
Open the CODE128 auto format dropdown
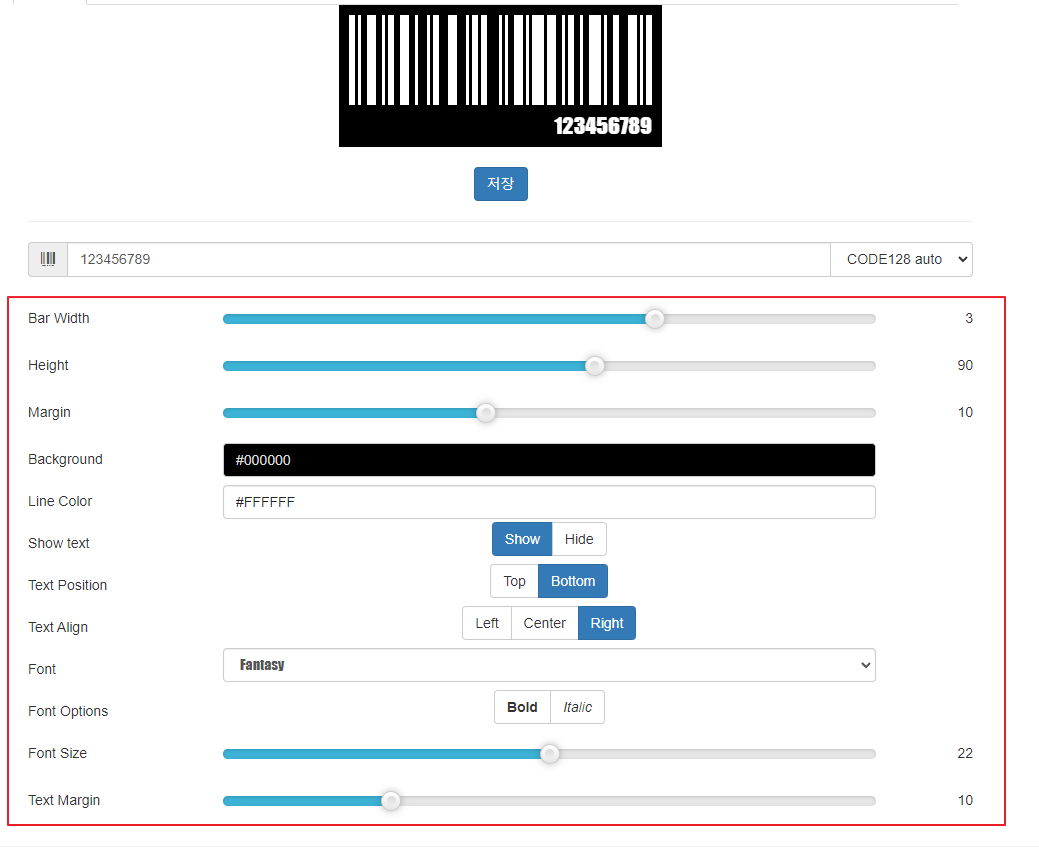point(901,259)
